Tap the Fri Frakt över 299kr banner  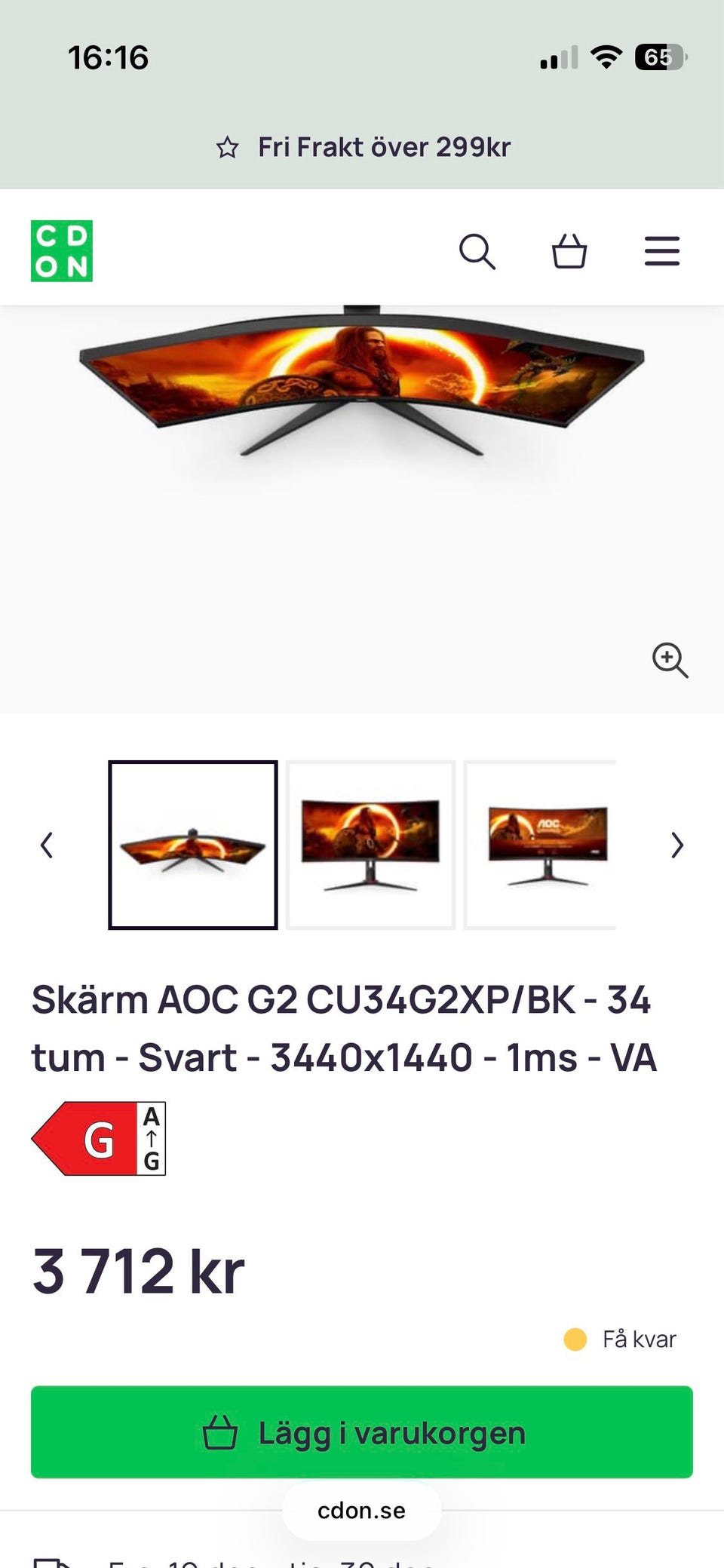(x=362, y=147)
